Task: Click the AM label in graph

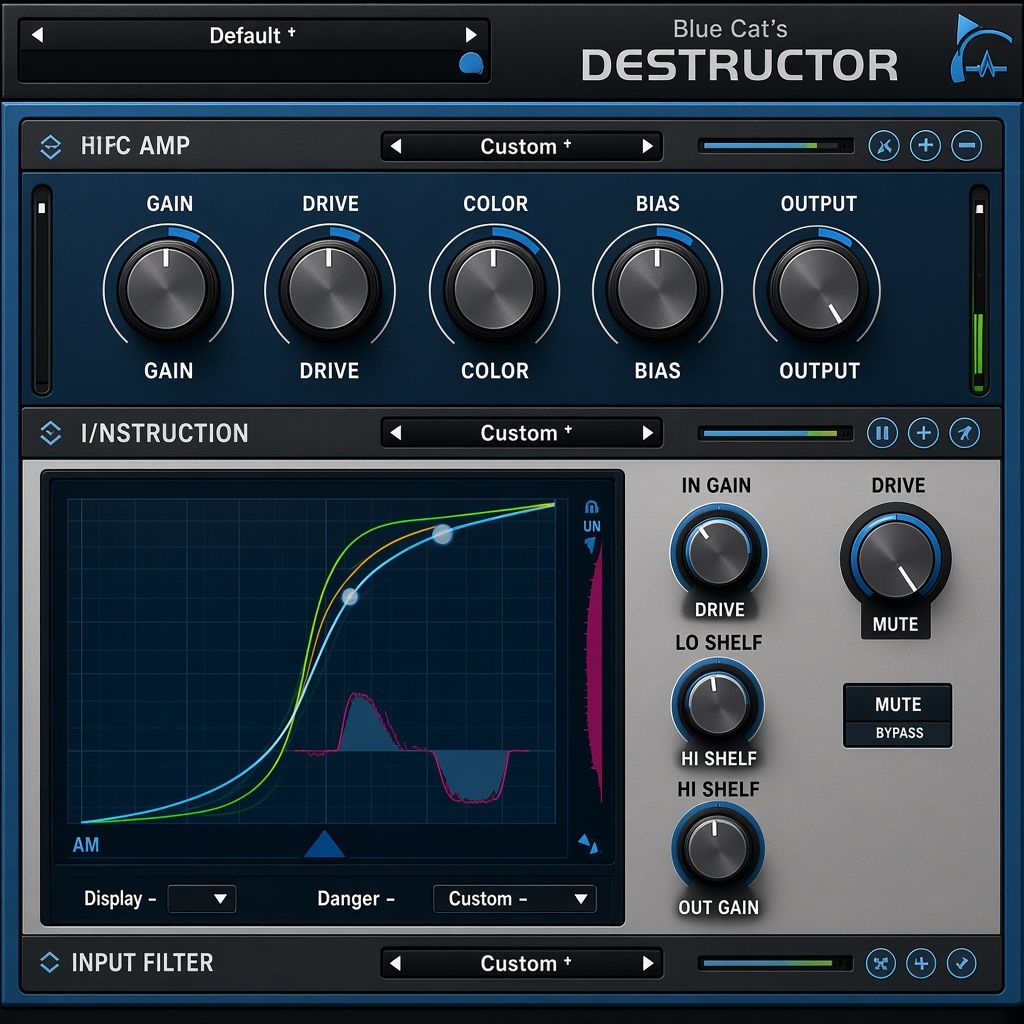Action: point(86,845)
